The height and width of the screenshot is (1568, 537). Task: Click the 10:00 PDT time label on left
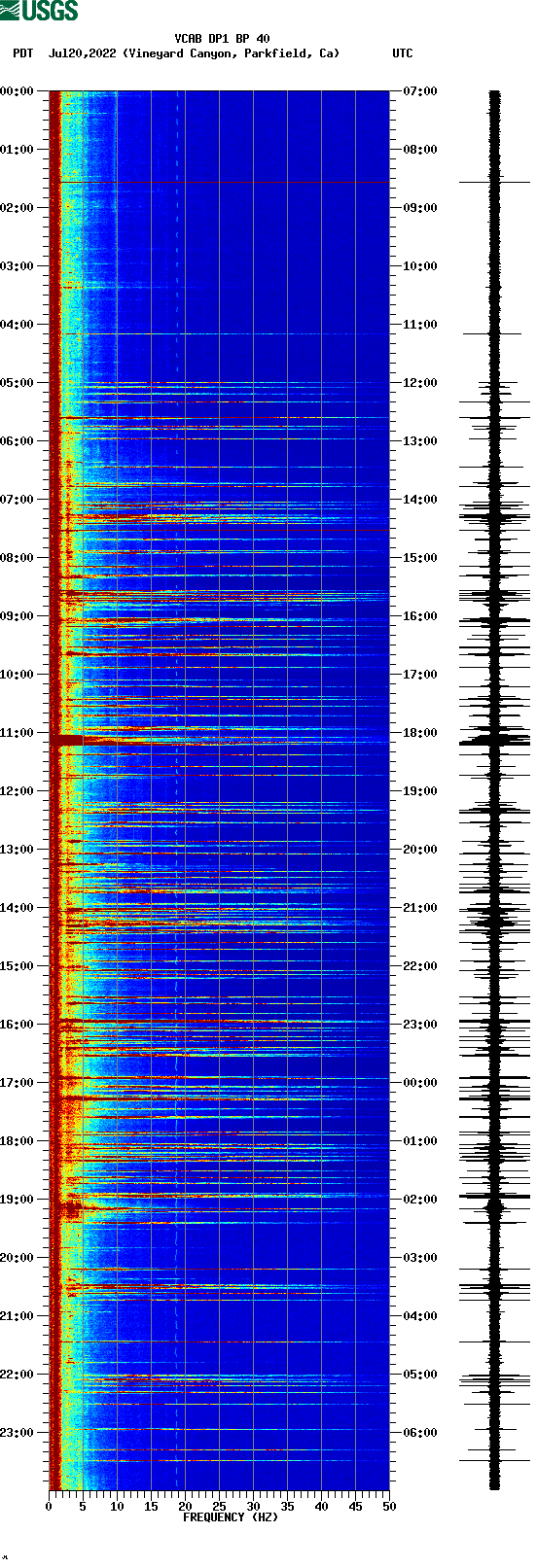pyautogui.click(x=17, y=675)
